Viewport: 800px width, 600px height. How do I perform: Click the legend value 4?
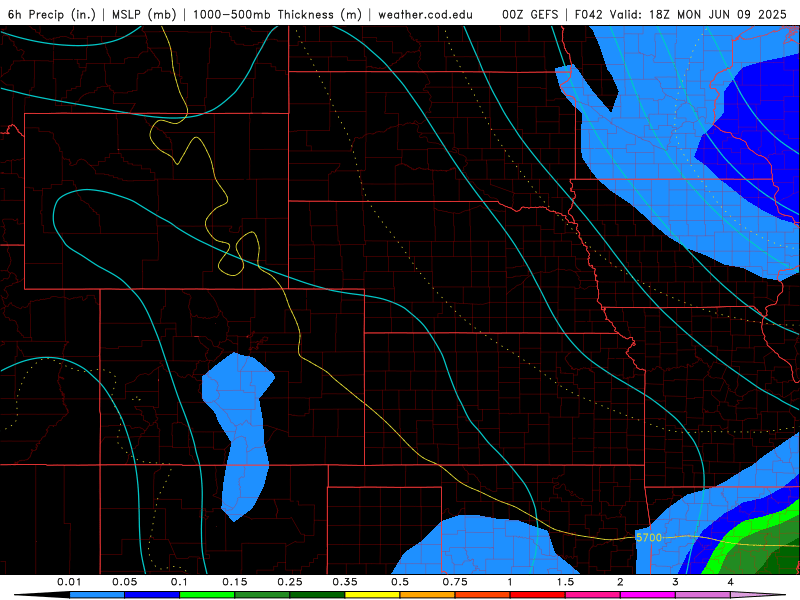tap(731, 582)
